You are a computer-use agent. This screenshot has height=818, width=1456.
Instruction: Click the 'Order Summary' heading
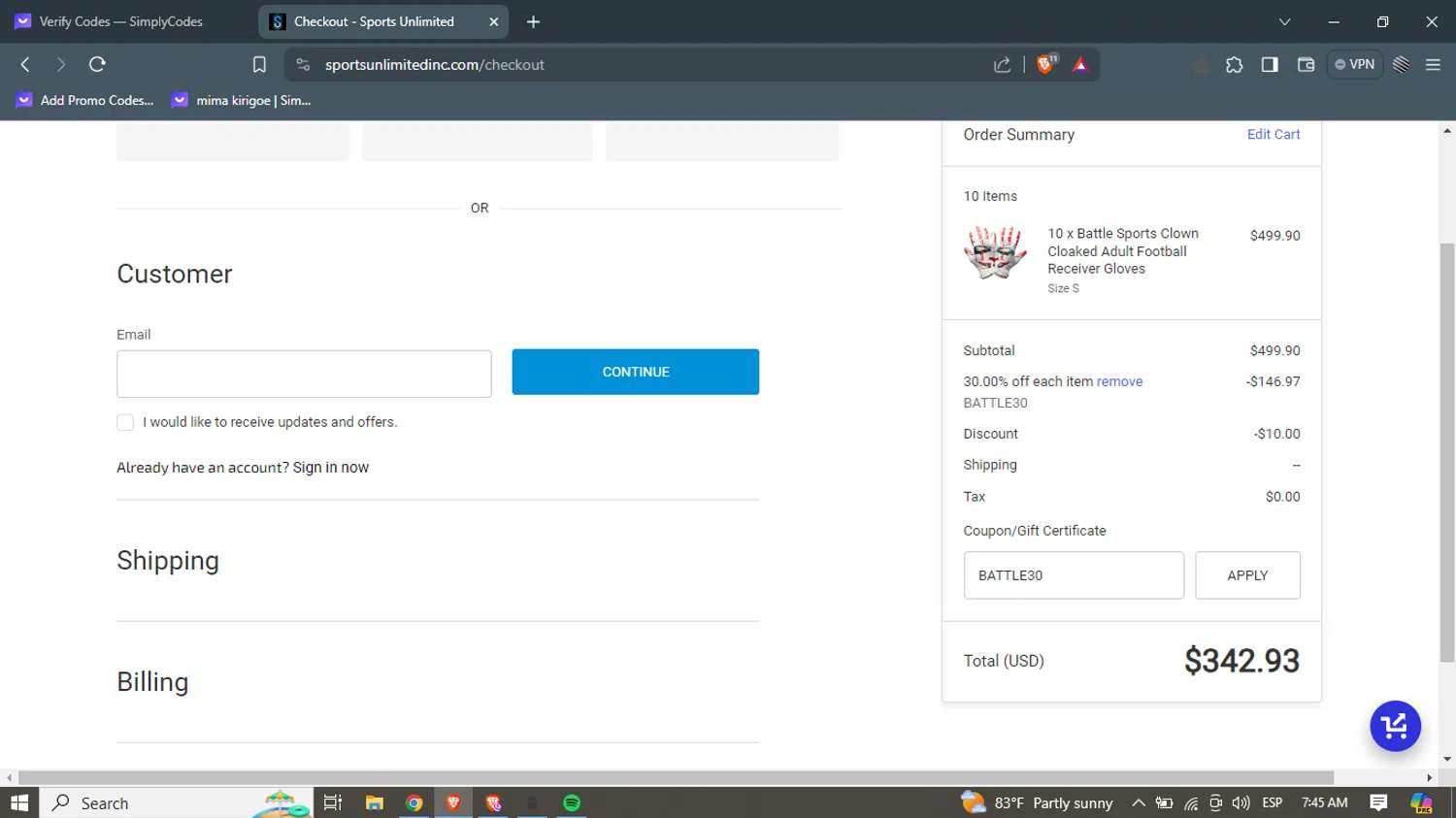pos(1019,135)
